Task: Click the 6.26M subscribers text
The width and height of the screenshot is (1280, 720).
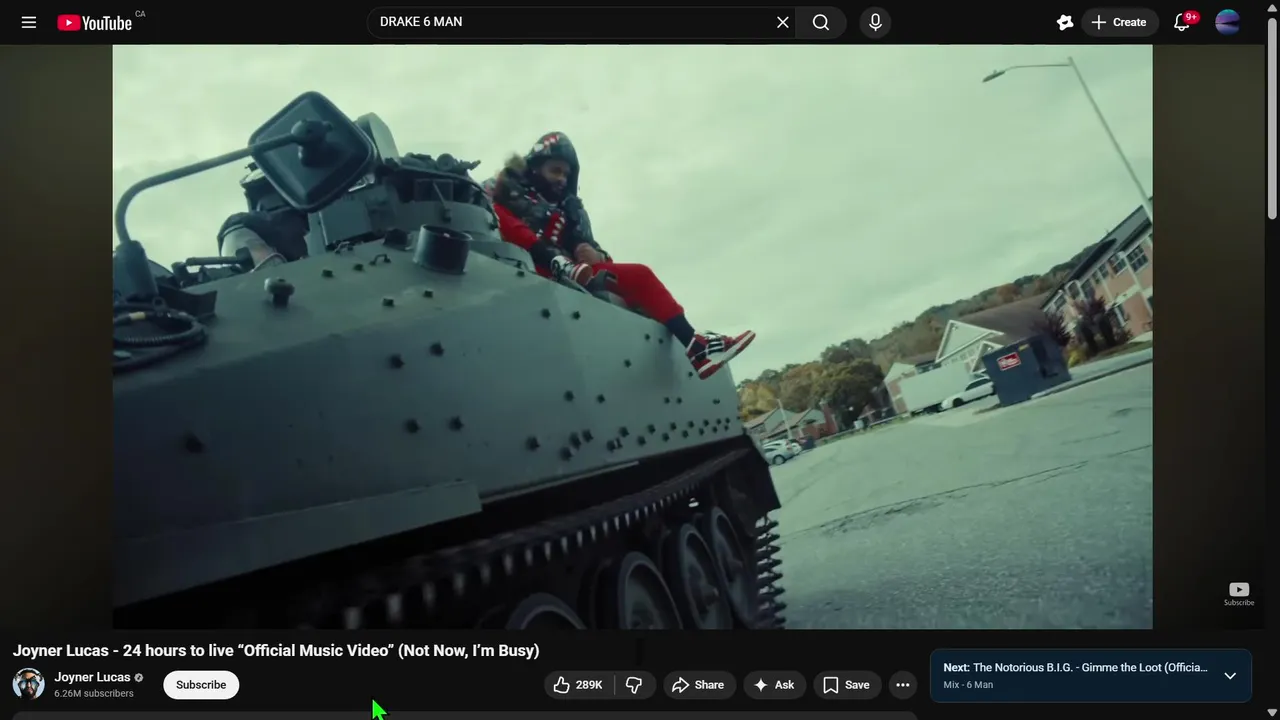Action: click(x=94, y=693)
